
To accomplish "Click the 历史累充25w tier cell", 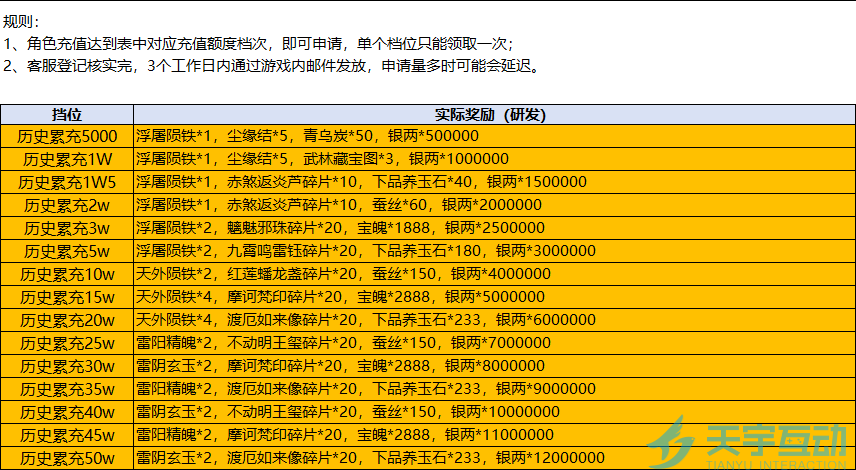I will [67, 343].
